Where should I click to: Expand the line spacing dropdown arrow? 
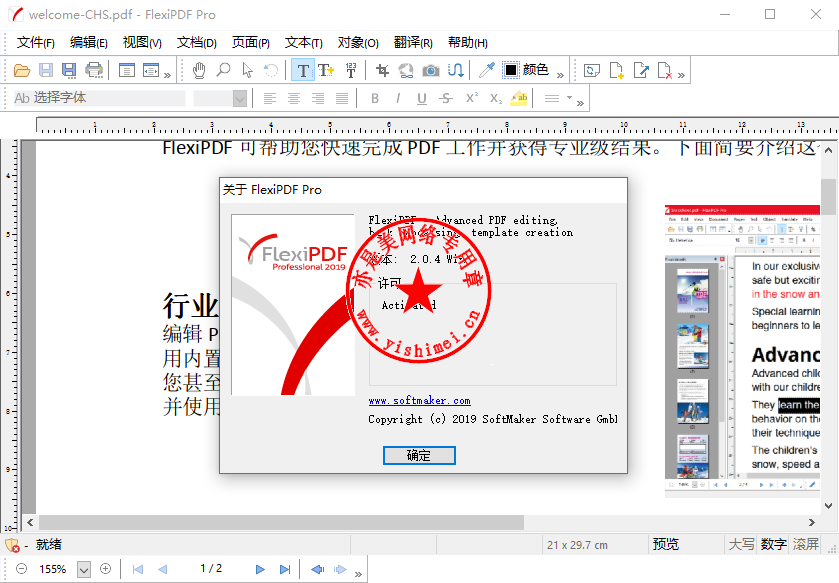tap(569, 98)
